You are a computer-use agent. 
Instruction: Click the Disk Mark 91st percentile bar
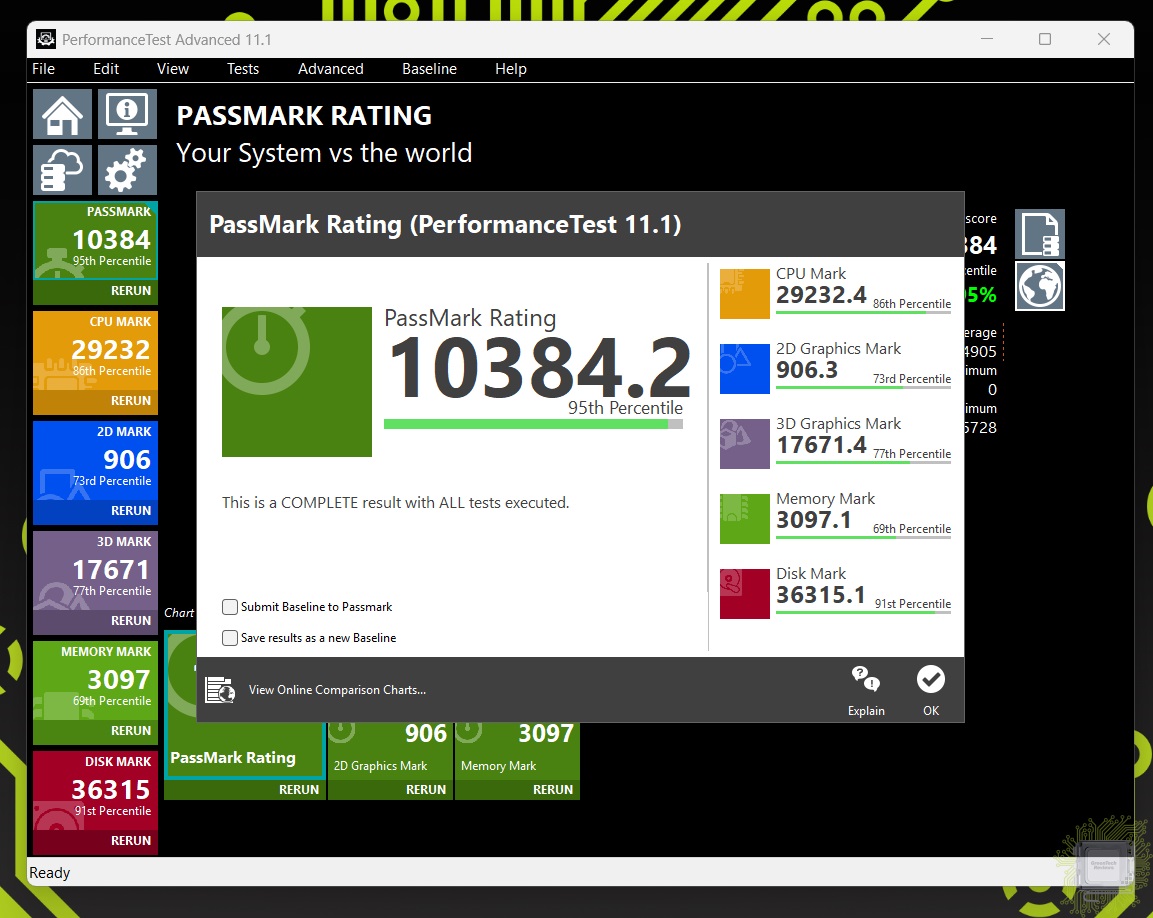(x=863, y=613)
